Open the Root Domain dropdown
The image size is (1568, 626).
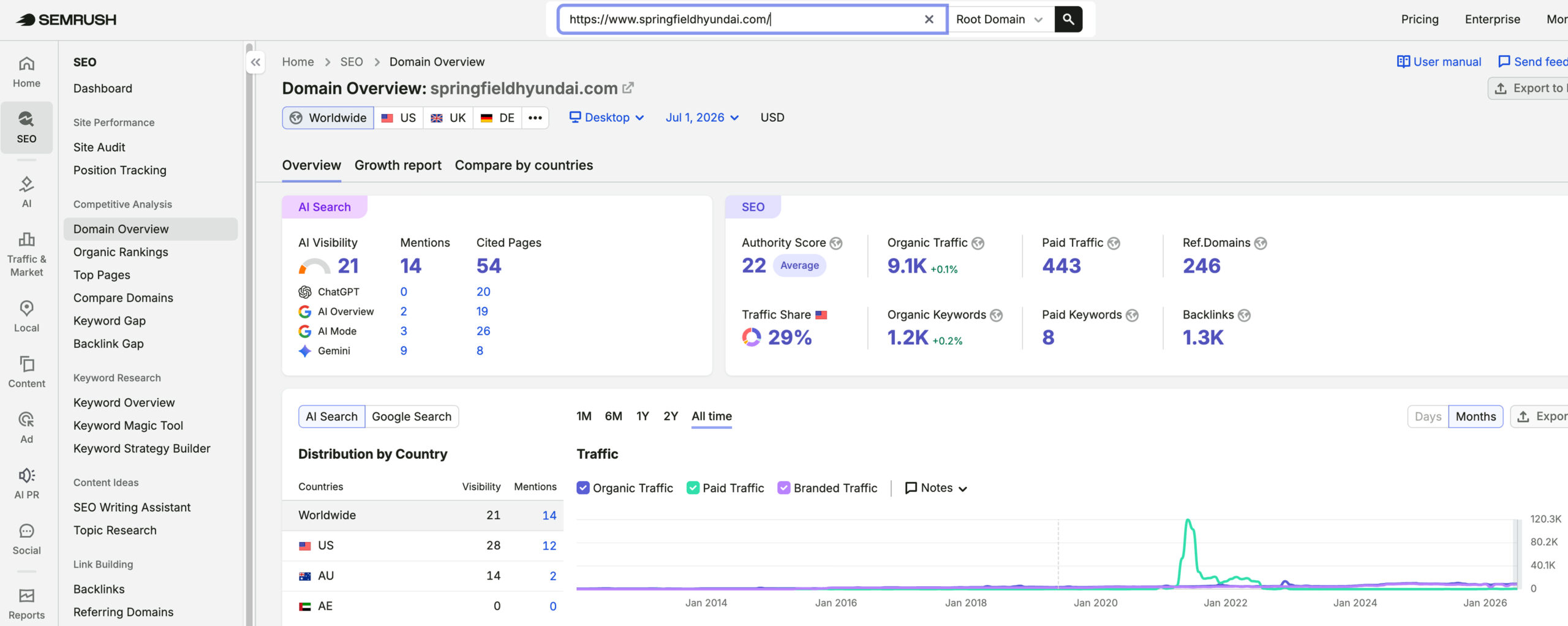click(x=1001, y=19)
